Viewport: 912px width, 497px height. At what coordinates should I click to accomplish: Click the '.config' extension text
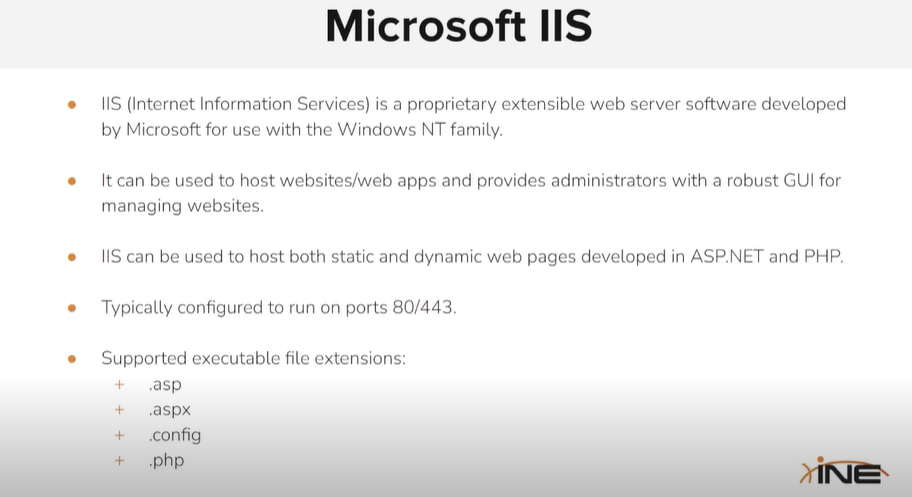tap(175, 435)
